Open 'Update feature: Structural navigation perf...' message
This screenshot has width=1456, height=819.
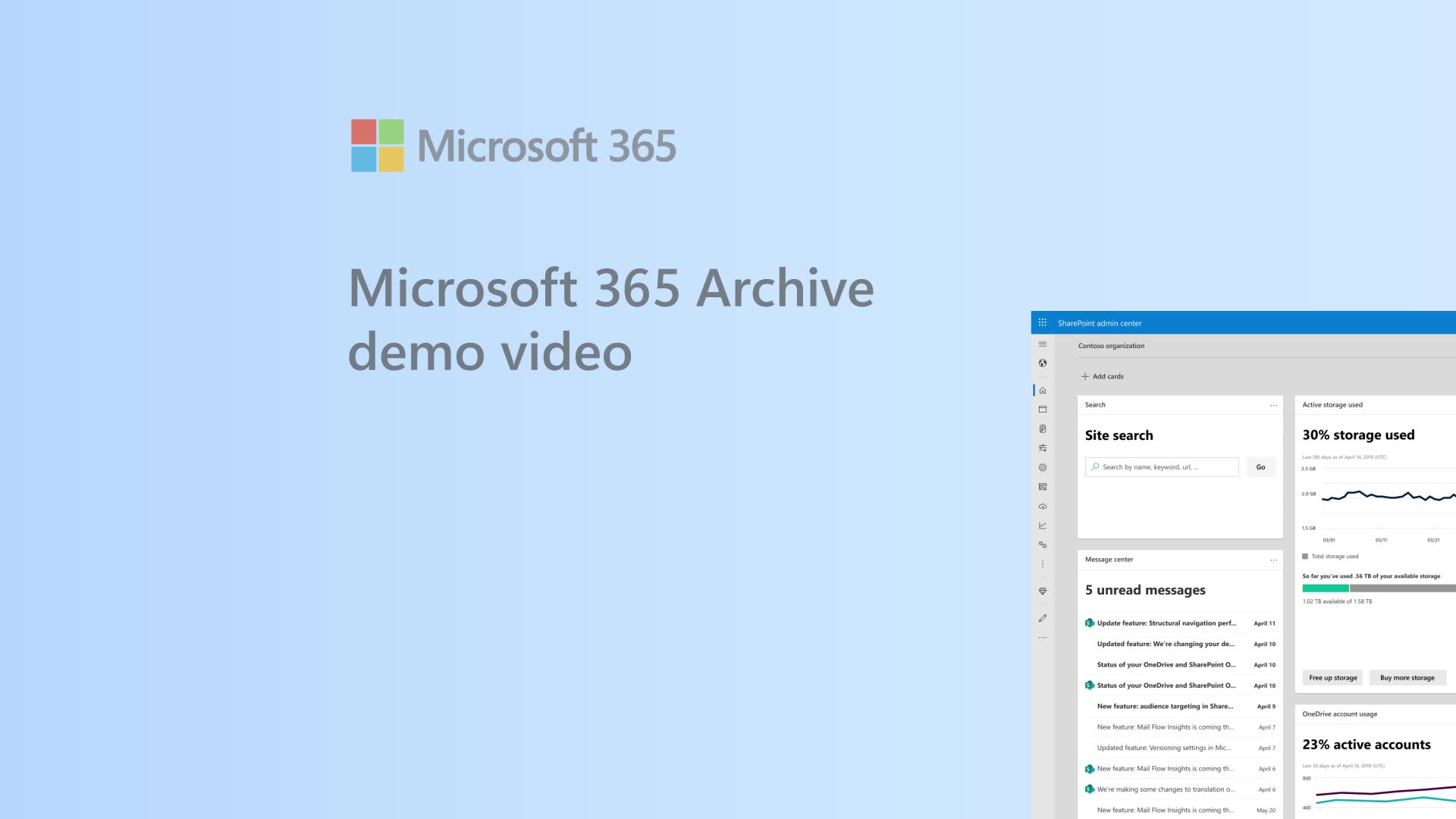(x=1180, y=623)
